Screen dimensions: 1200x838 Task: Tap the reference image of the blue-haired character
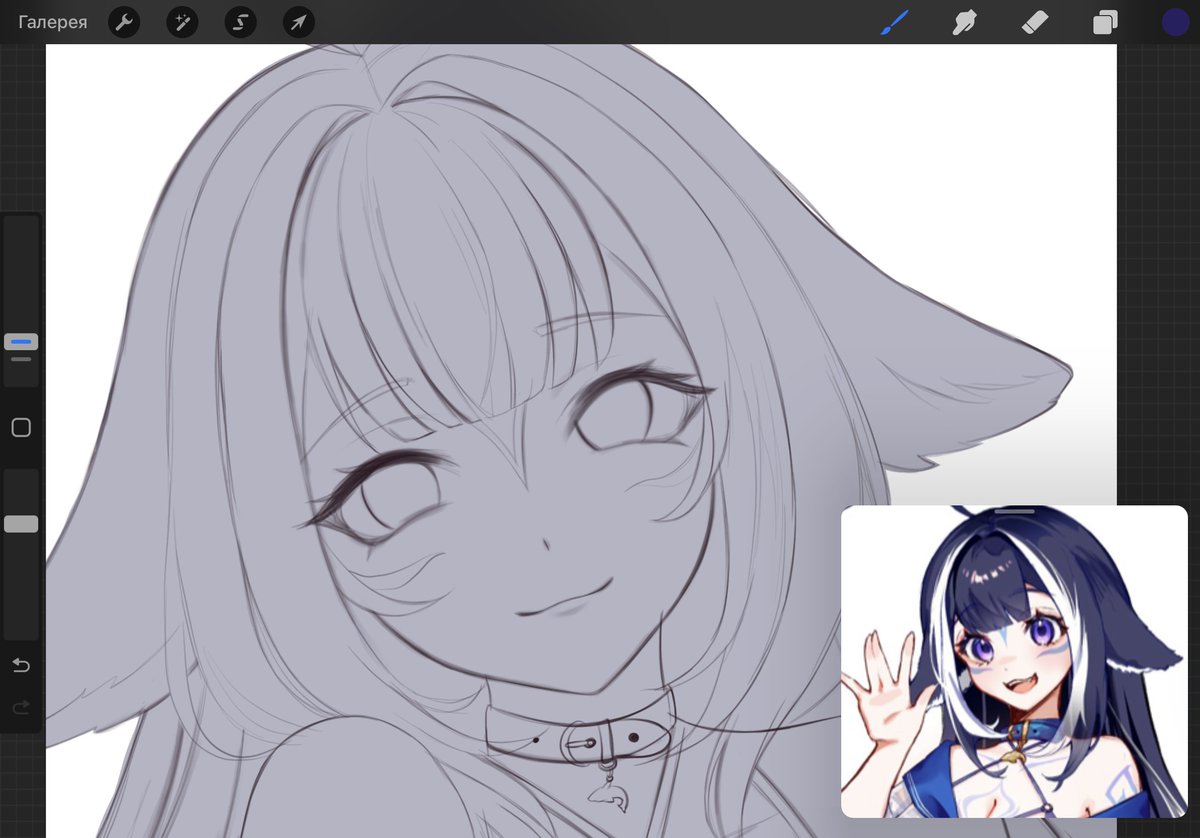tap(1014, 662)
